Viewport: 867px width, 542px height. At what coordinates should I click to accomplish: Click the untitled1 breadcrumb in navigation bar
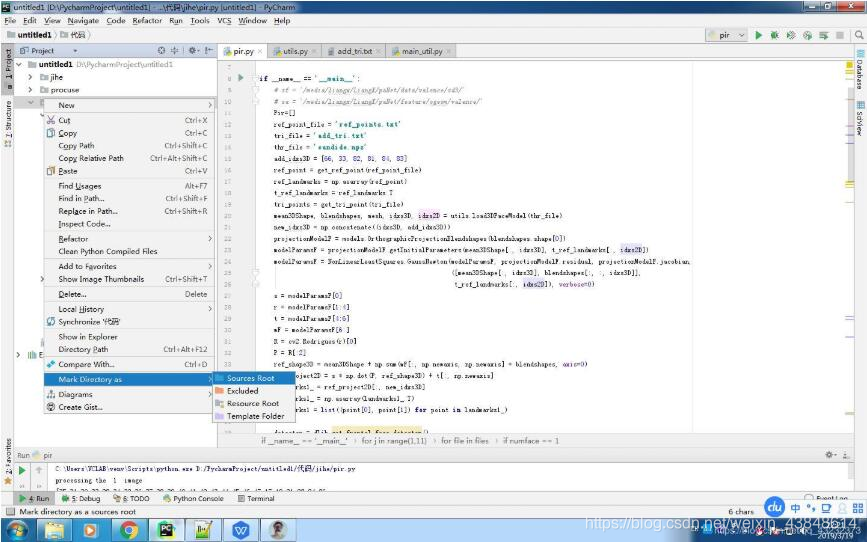pyautogui.click(x=29, y=35)
